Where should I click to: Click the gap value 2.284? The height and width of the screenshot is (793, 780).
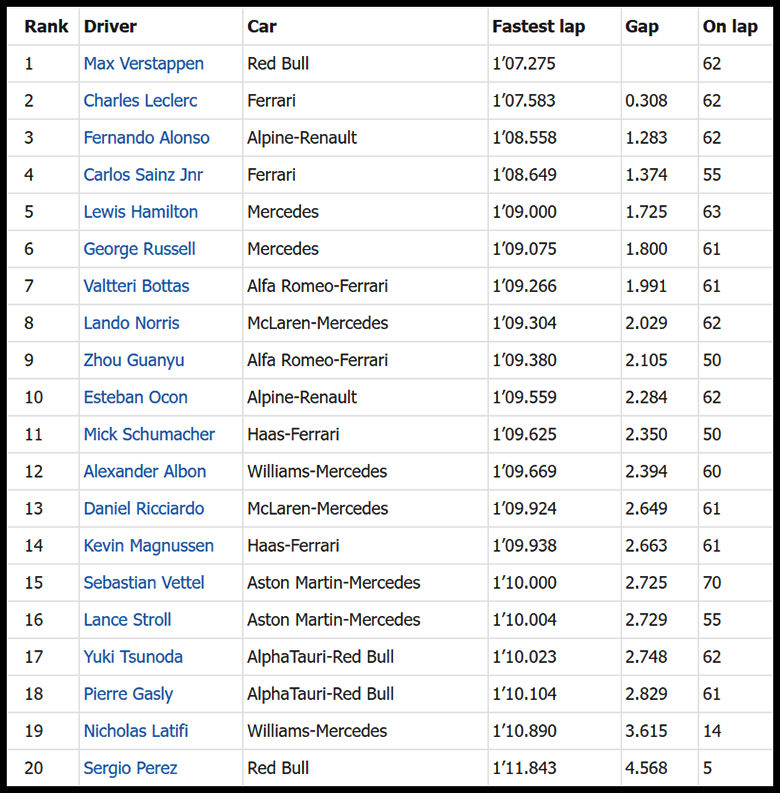646,398
